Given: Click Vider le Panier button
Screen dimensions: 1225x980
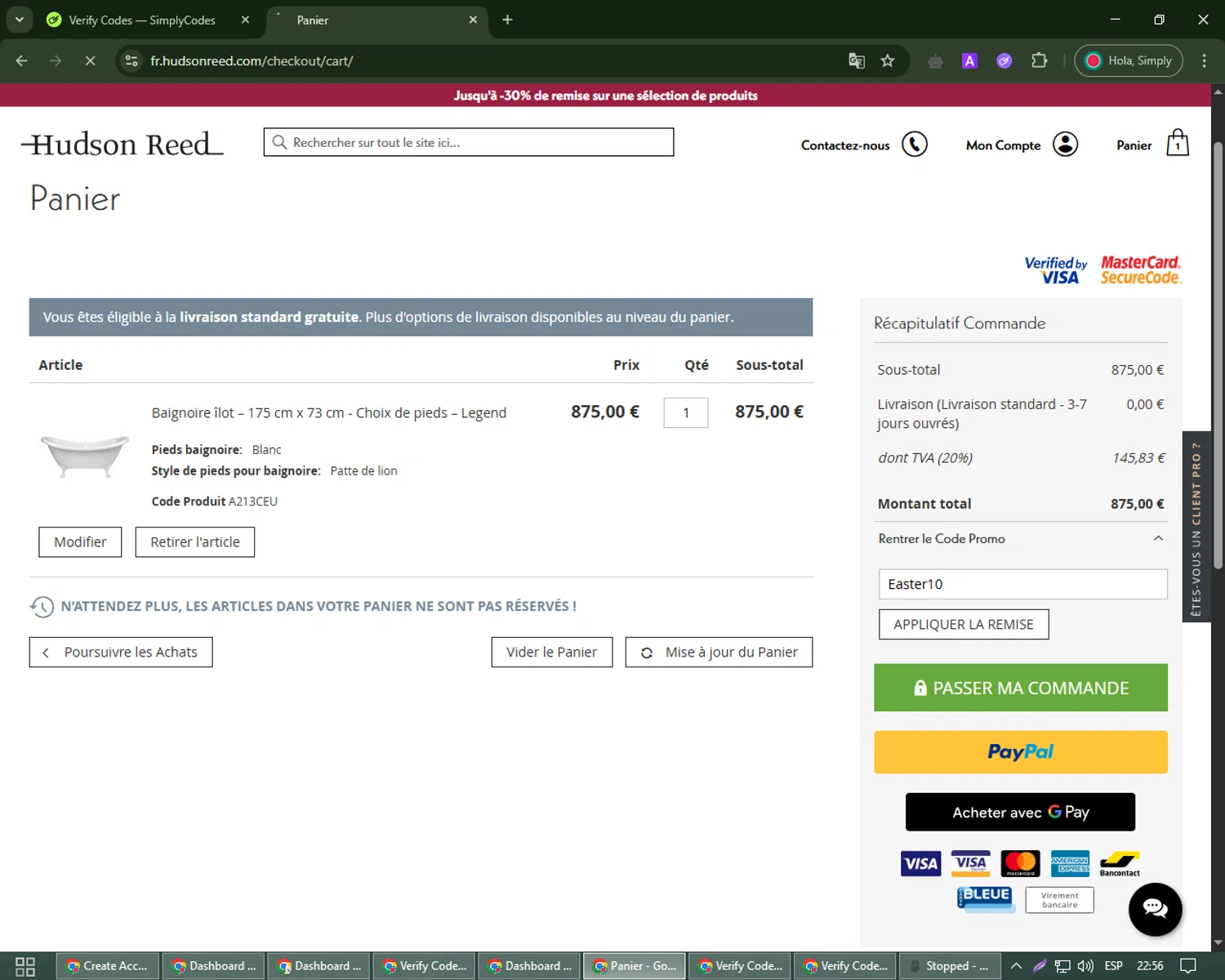Looking at the screenshot, I should [x=552, y=653].
